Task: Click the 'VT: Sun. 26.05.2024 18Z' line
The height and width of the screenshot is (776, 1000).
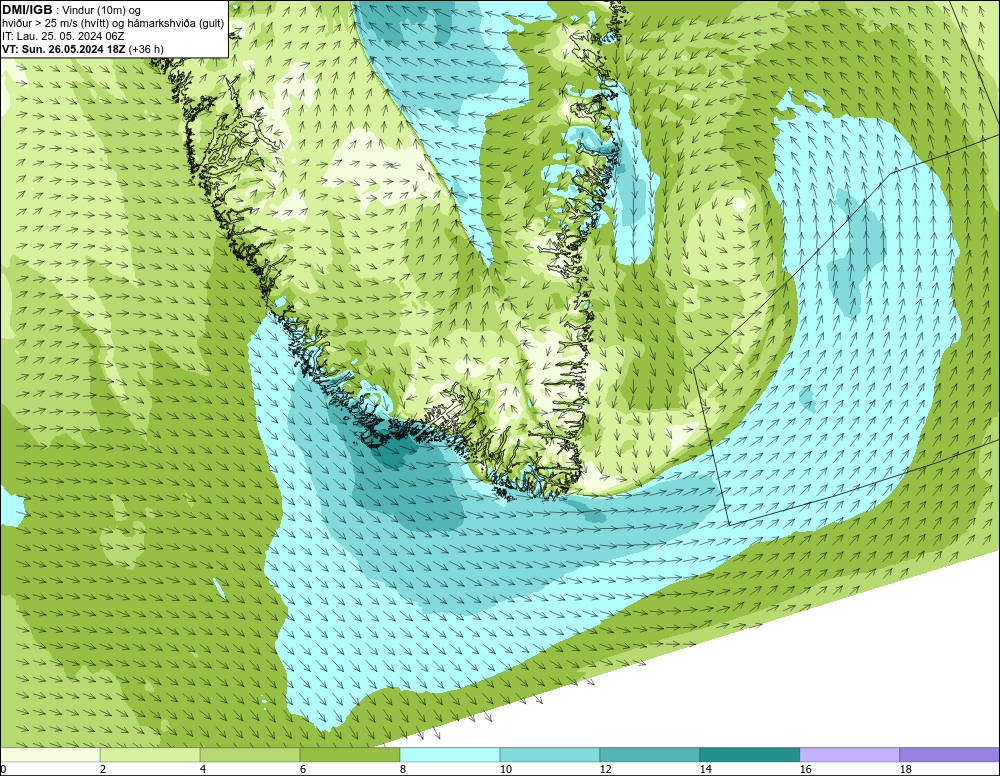Action: point(82,49)
